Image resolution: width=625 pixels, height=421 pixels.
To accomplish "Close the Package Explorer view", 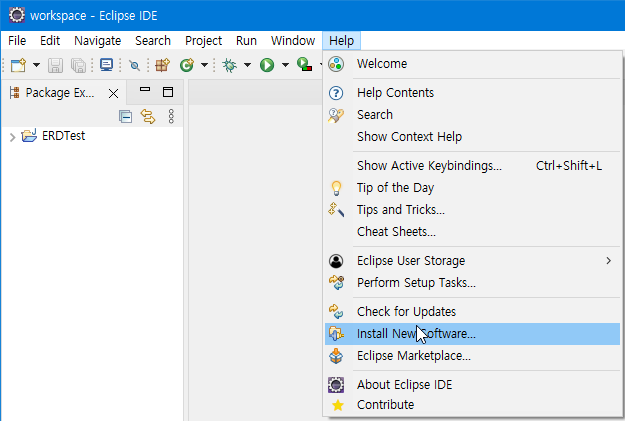I will tap(114, 94).
